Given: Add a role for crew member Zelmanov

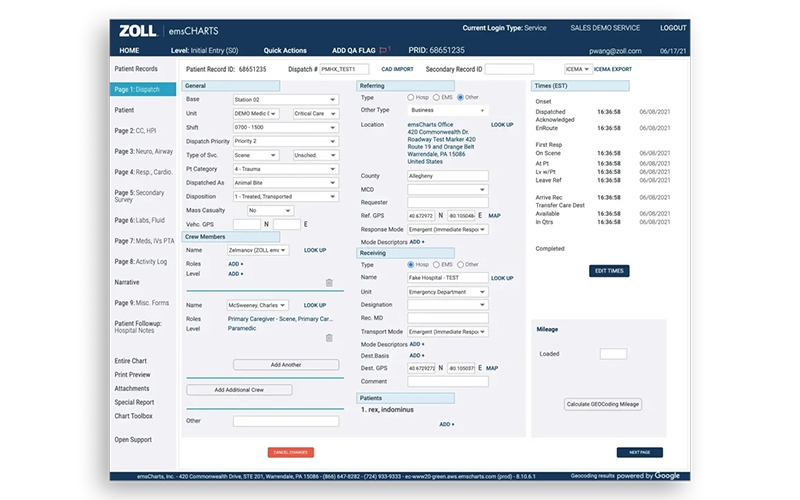Looking at the screenshot, I should (x=235, y=263).
